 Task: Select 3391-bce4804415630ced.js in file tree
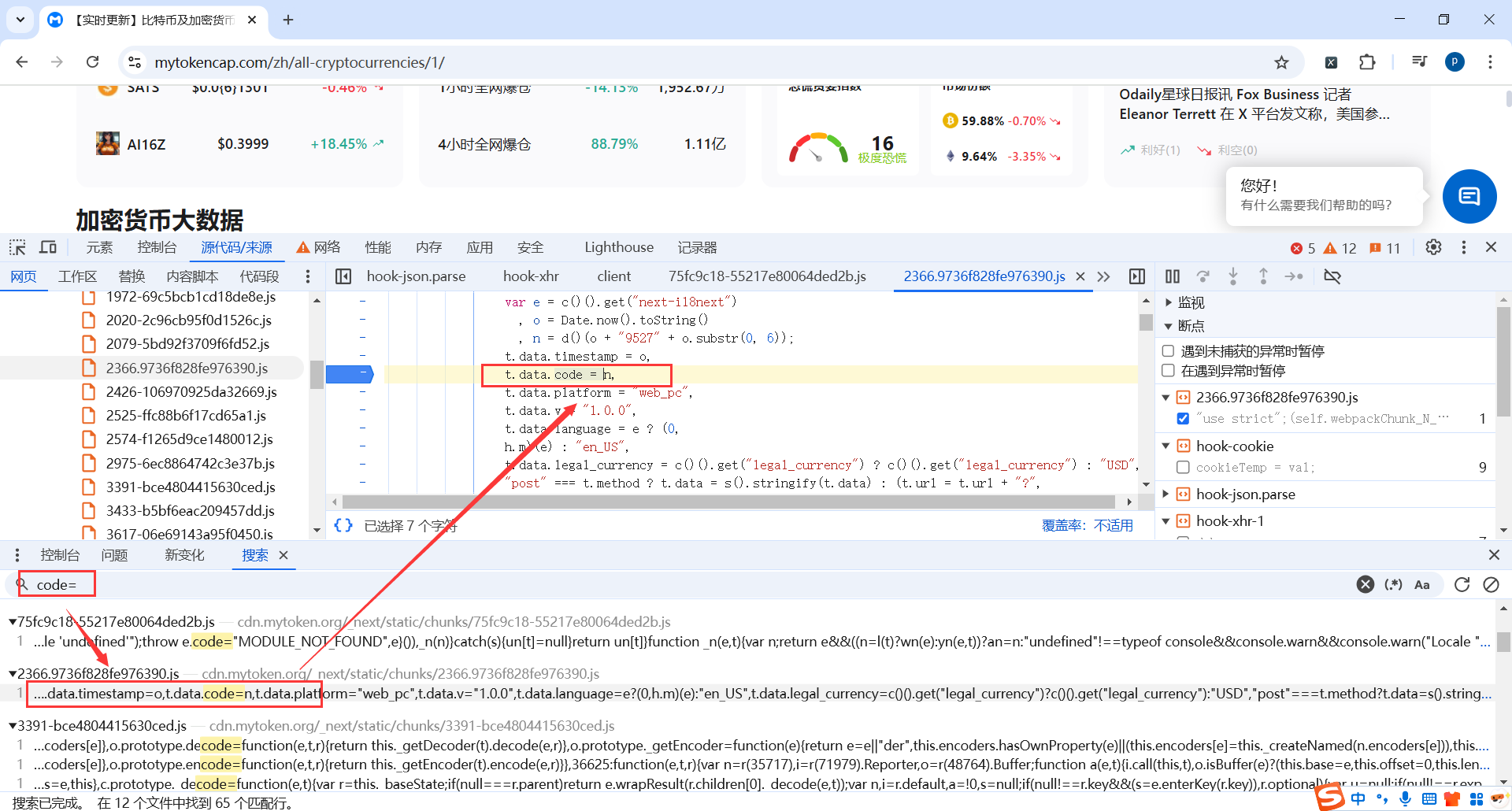click(191, 487)
